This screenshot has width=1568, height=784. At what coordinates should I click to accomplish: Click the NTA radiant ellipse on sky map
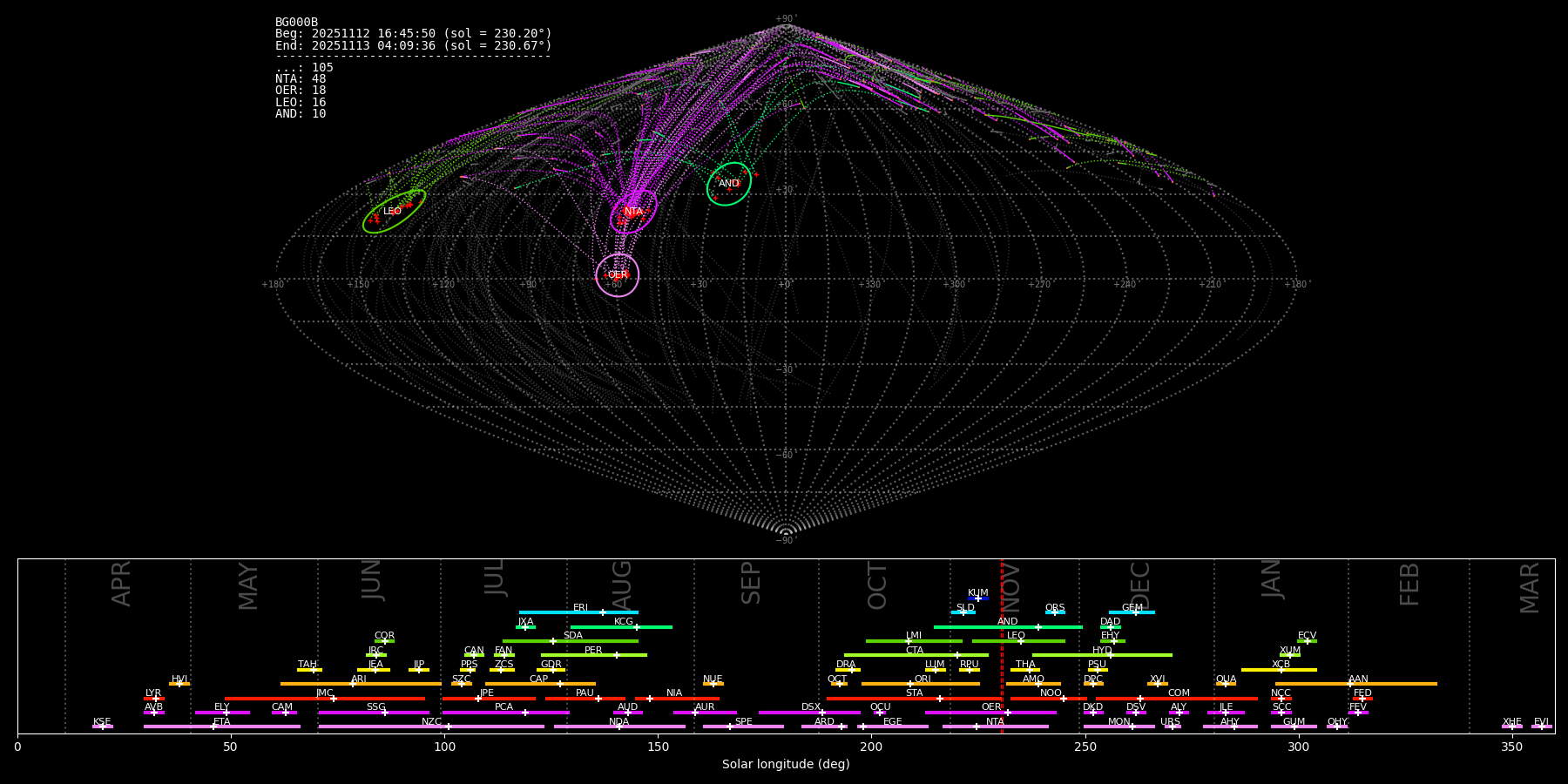[x=633, y=212]
